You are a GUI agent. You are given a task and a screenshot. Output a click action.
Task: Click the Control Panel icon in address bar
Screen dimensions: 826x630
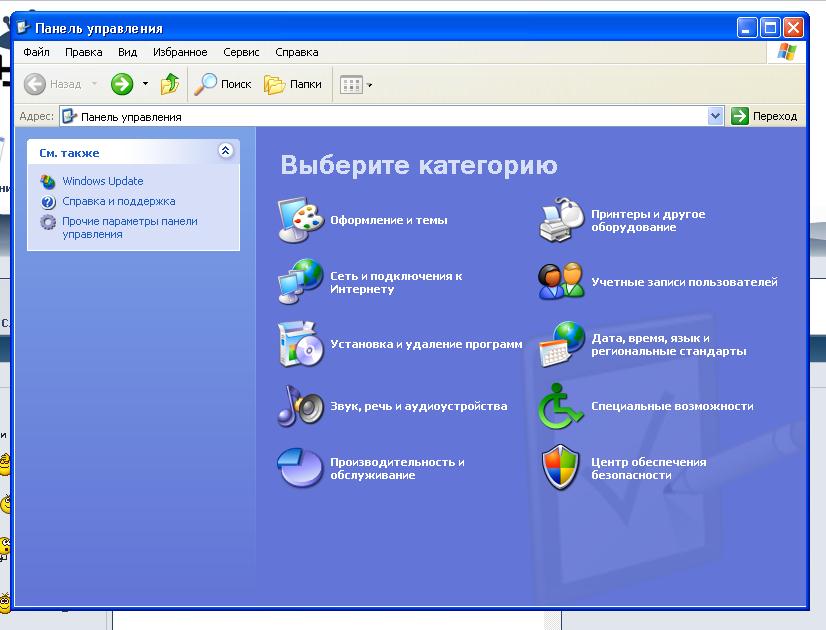[x=69, y=116]
